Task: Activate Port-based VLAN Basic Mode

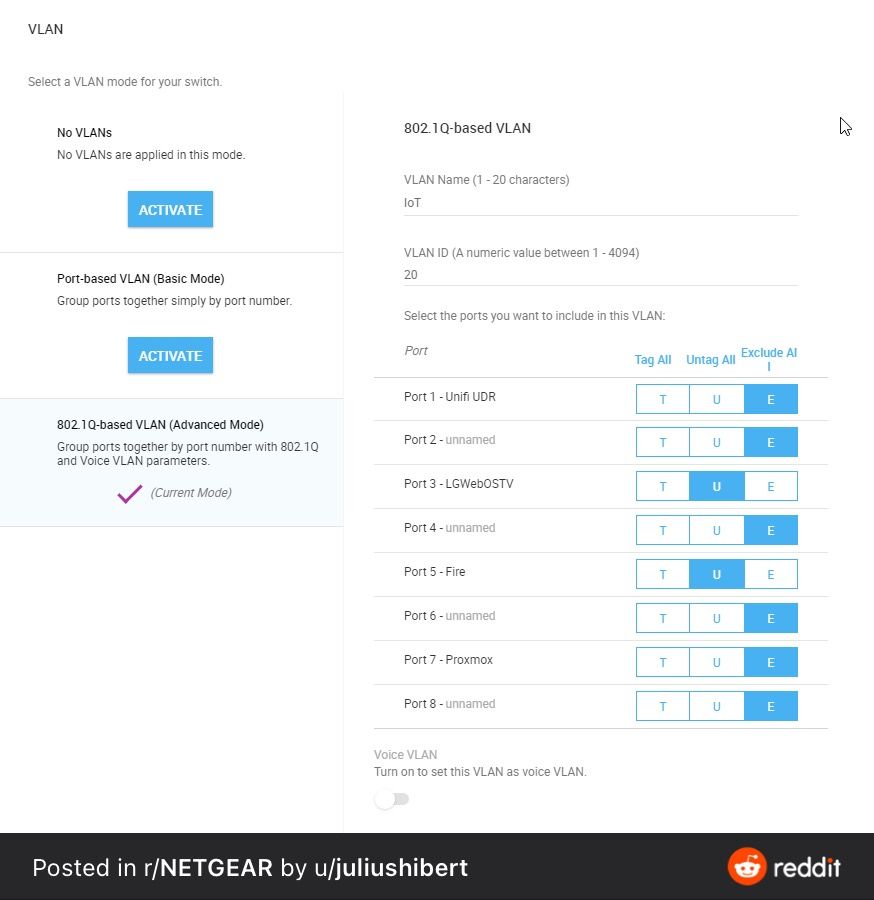Action: tap(170, 356)
